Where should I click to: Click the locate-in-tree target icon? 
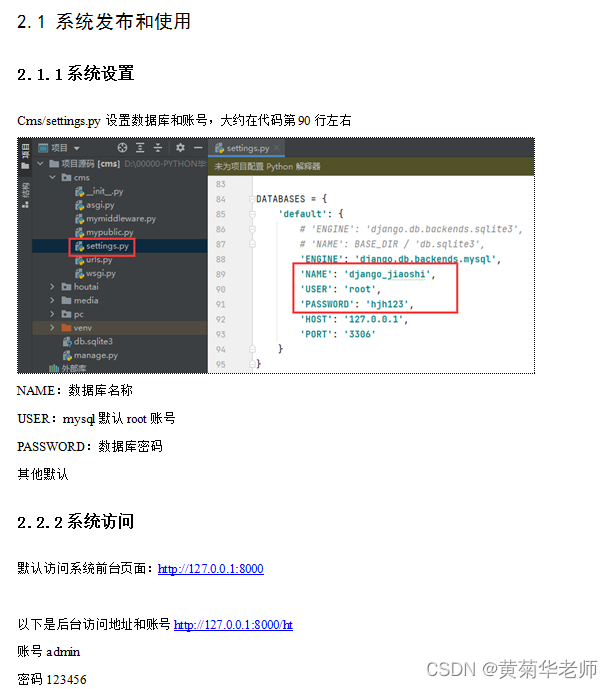click(x=122, y=148)
